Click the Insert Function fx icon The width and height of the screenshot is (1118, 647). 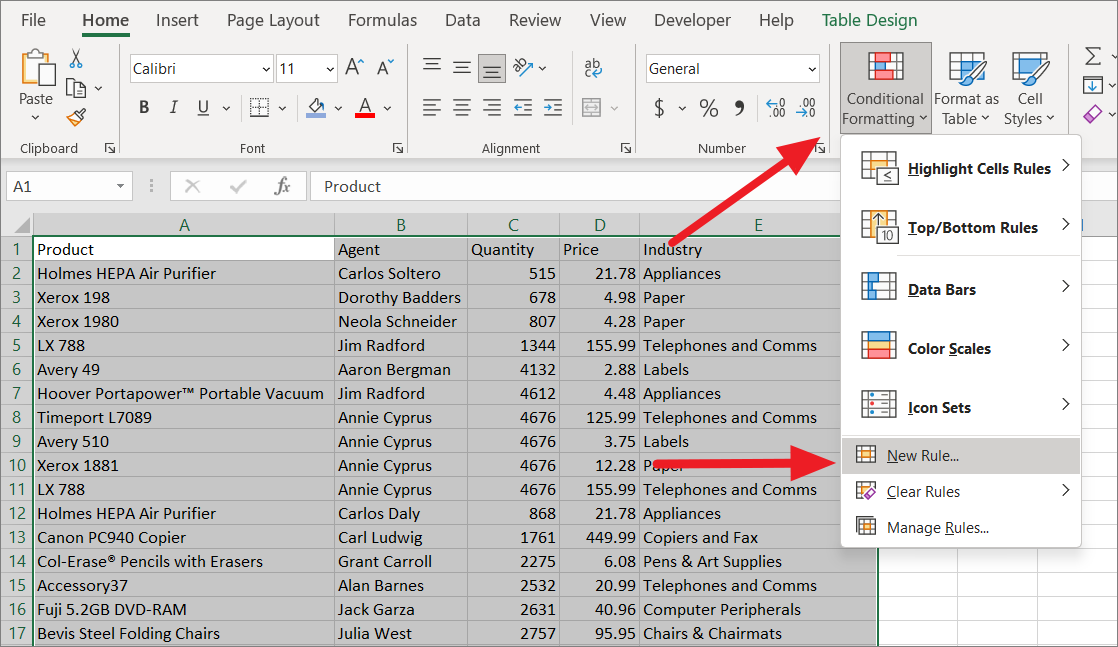(x=283, y=186)
